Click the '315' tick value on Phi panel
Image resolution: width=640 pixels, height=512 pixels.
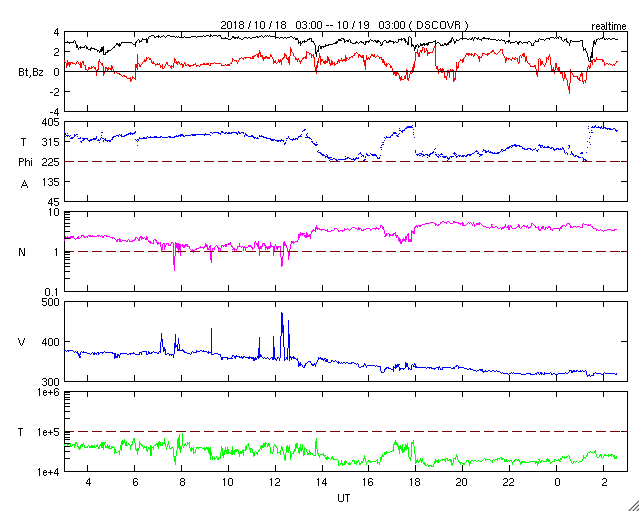[51, 142]
